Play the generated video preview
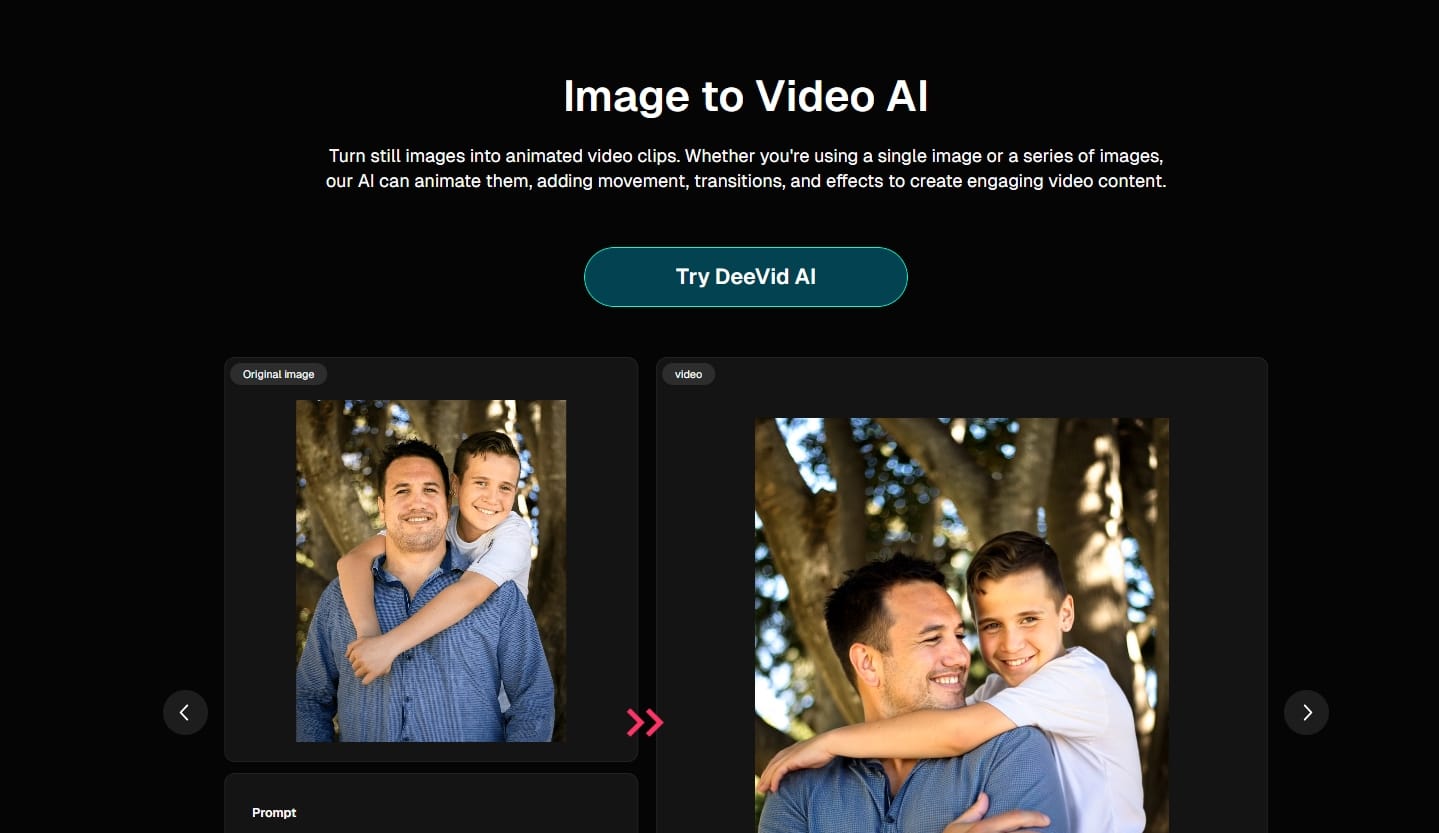Screen dimensions: 1439x833 click(x=961, y=625)
